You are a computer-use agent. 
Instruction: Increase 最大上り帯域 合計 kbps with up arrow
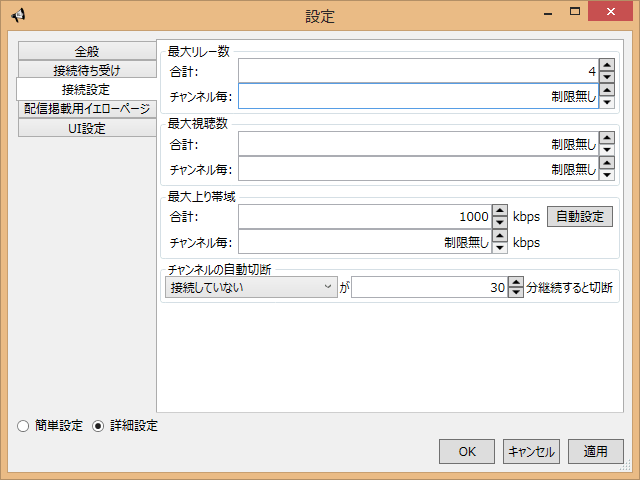500,211
